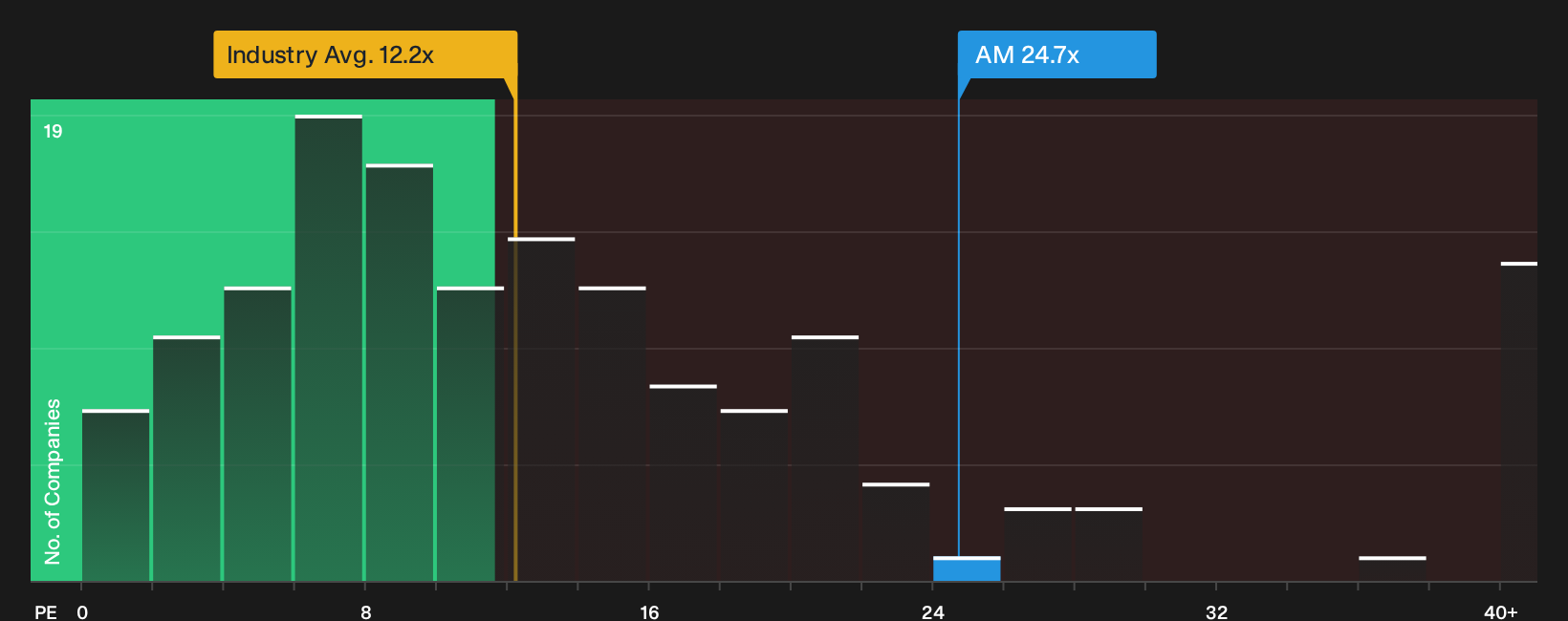Click the first bar at PE 0

point(116,495)
